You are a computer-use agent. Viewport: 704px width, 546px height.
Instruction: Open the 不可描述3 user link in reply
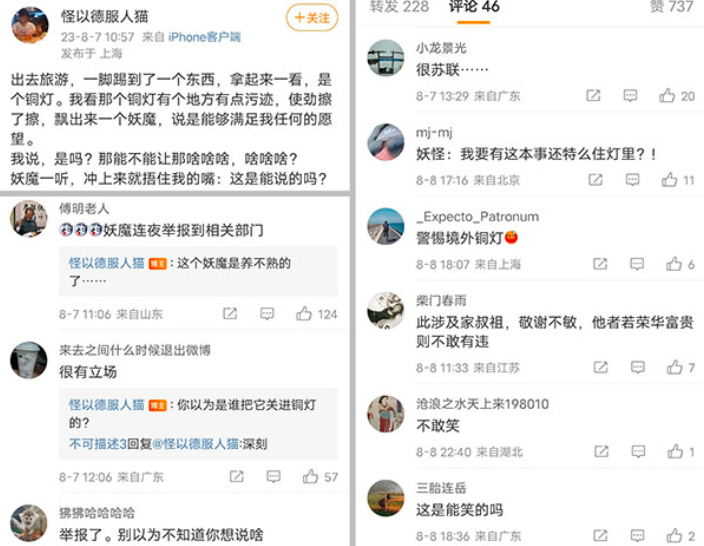tap(98, 444)
